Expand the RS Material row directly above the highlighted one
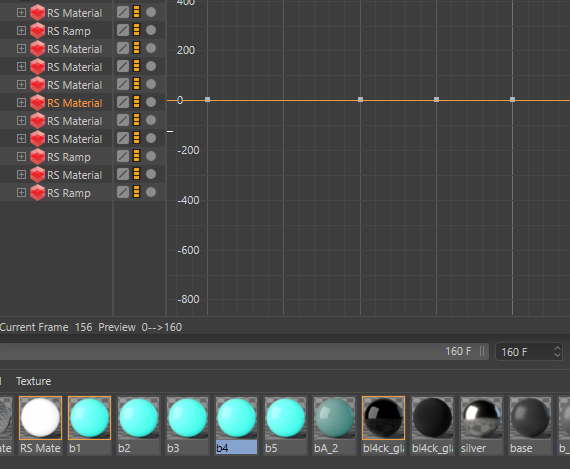The height and width of the screenshot is (469, 570). 21,85
